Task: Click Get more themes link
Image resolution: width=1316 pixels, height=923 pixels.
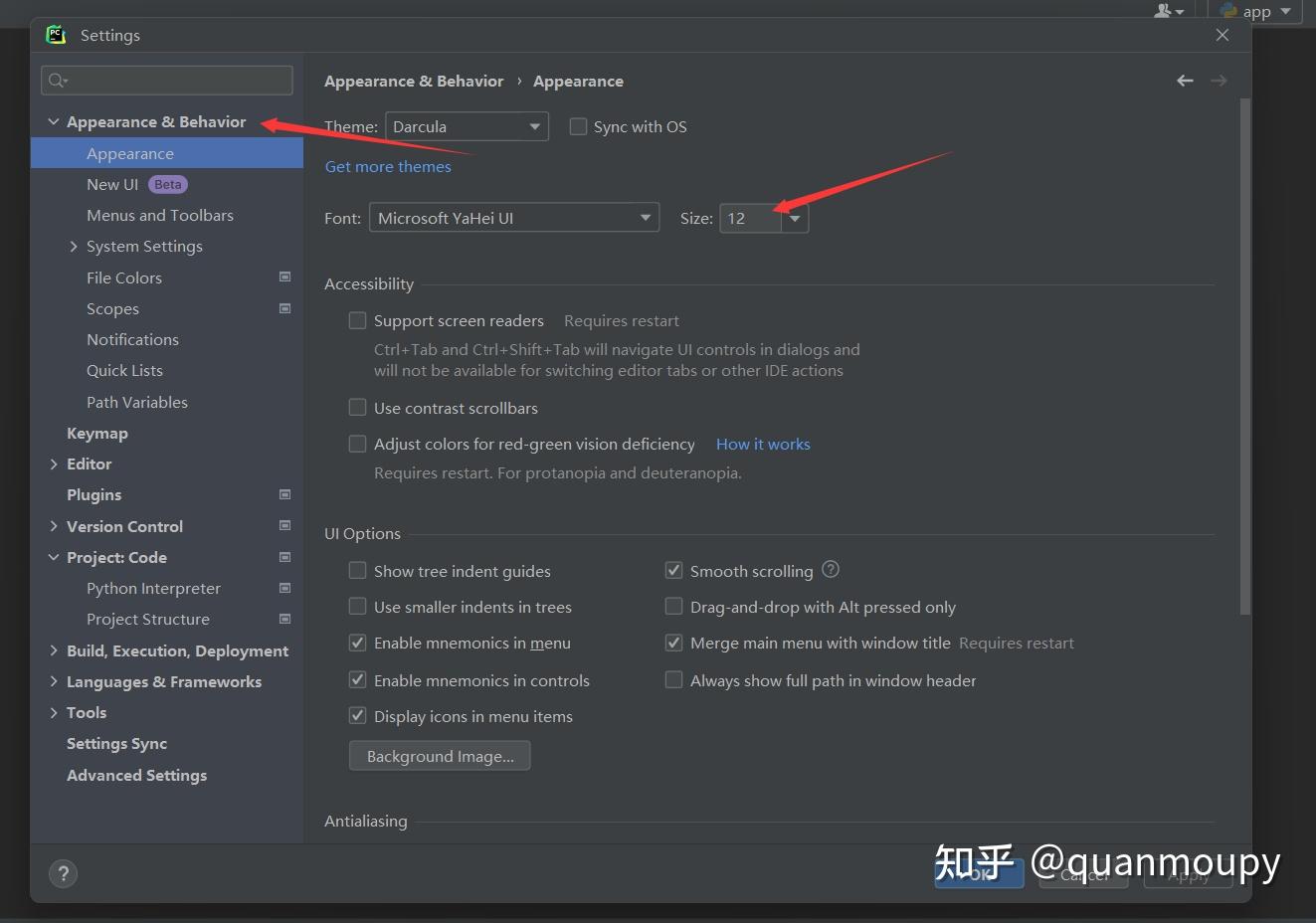Action: click(388, 166)
